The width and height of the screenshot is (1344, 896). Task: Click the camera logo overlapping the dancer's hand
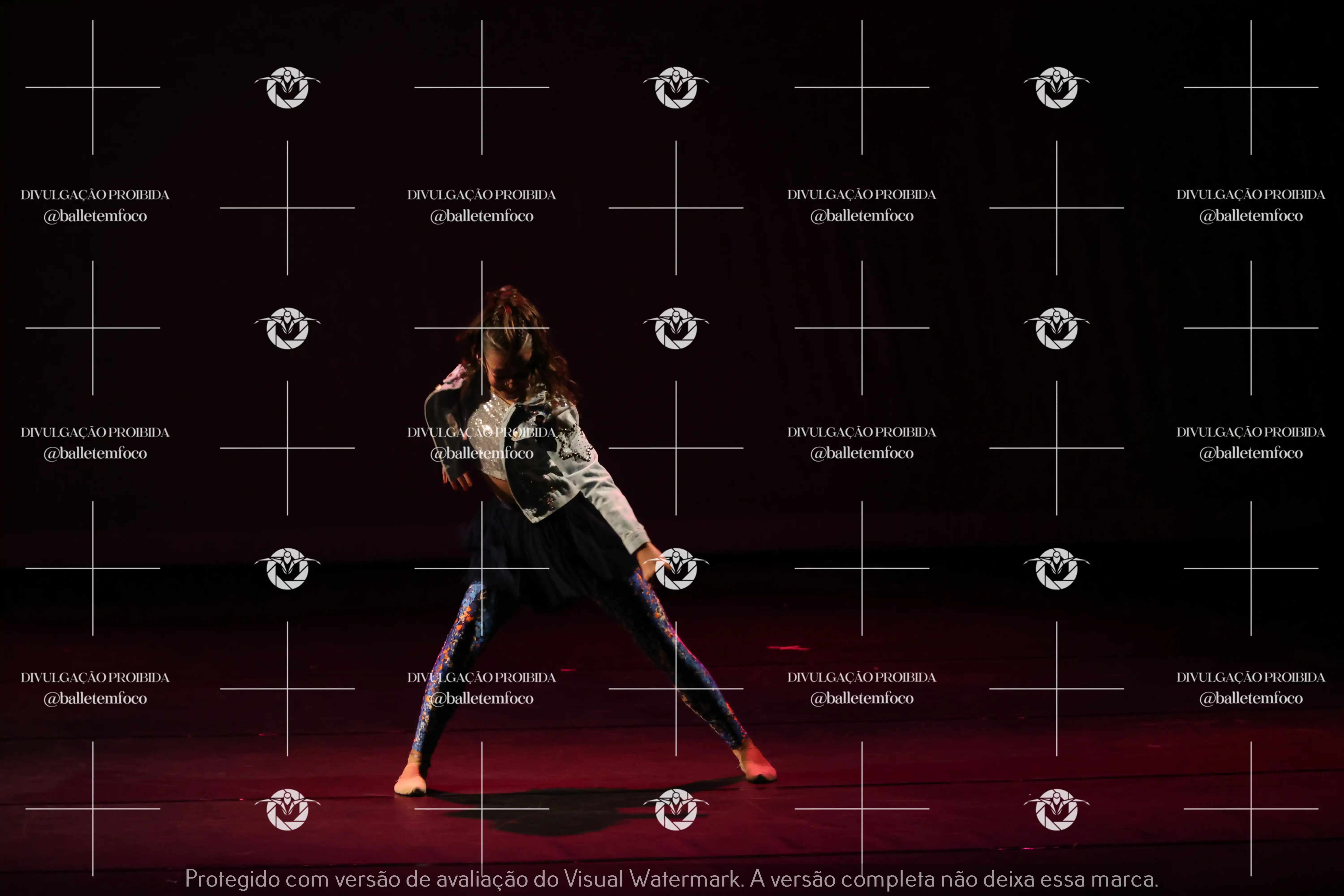tap(676, 569)
